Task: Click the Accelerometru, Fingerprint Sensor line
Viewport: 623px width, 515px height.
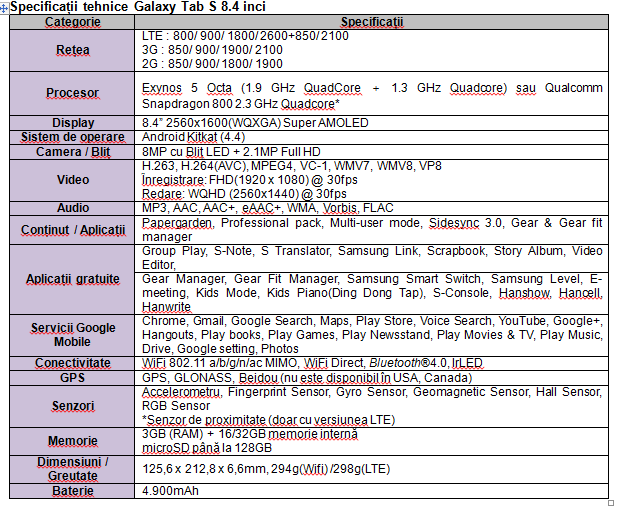Action: click(372, 392)
